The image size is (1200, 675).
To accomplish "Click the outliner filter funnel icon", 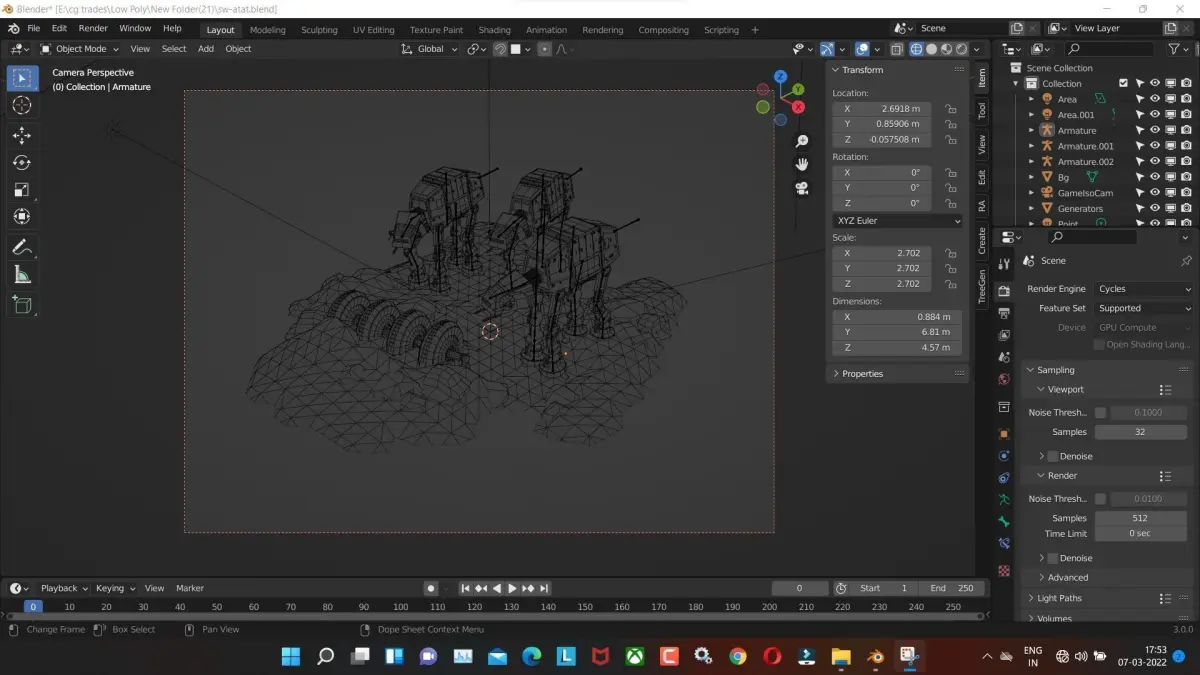I will pyautogui.click(x=1174, y=48).
